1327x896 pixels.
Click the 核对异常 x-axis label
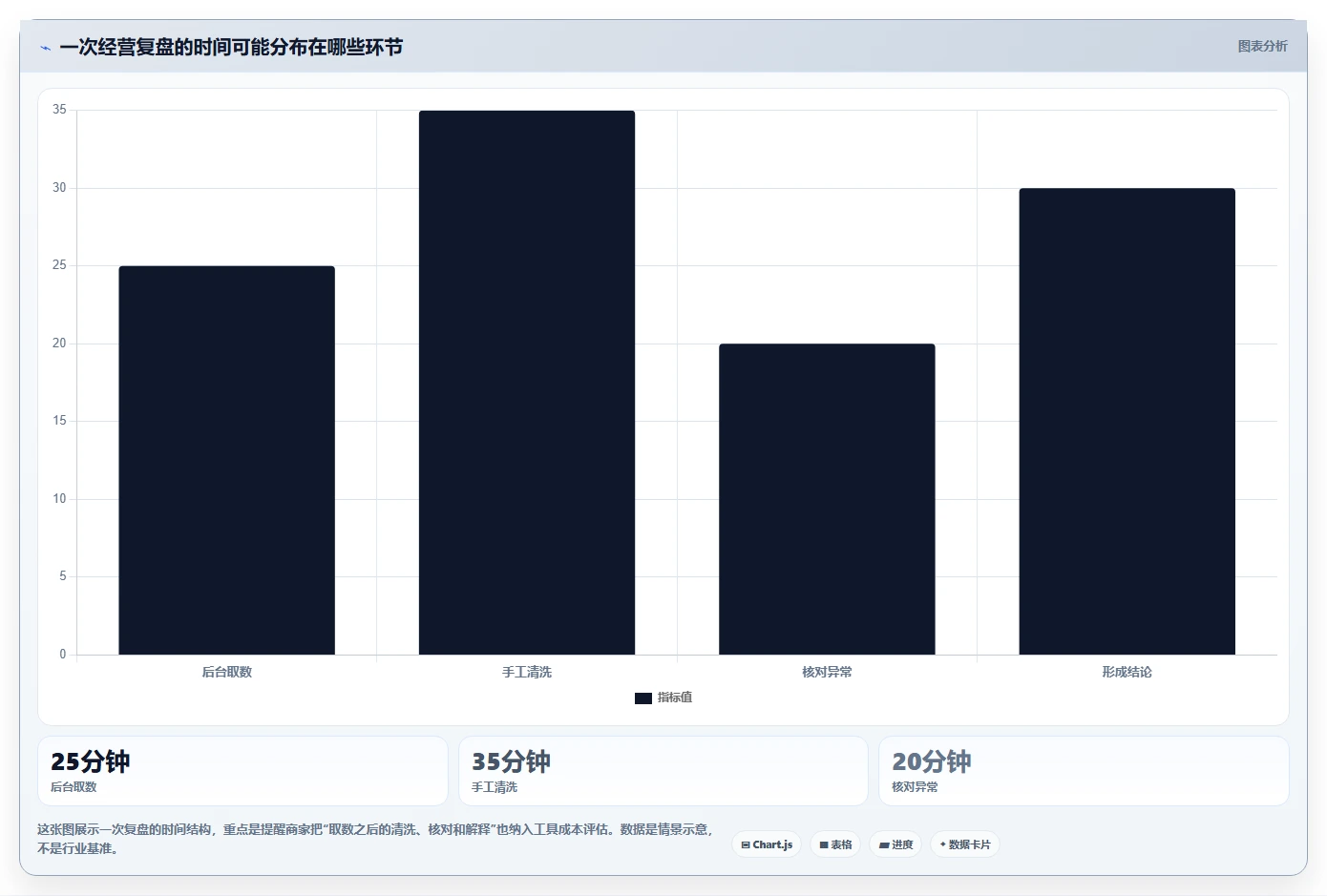point(827,672)
